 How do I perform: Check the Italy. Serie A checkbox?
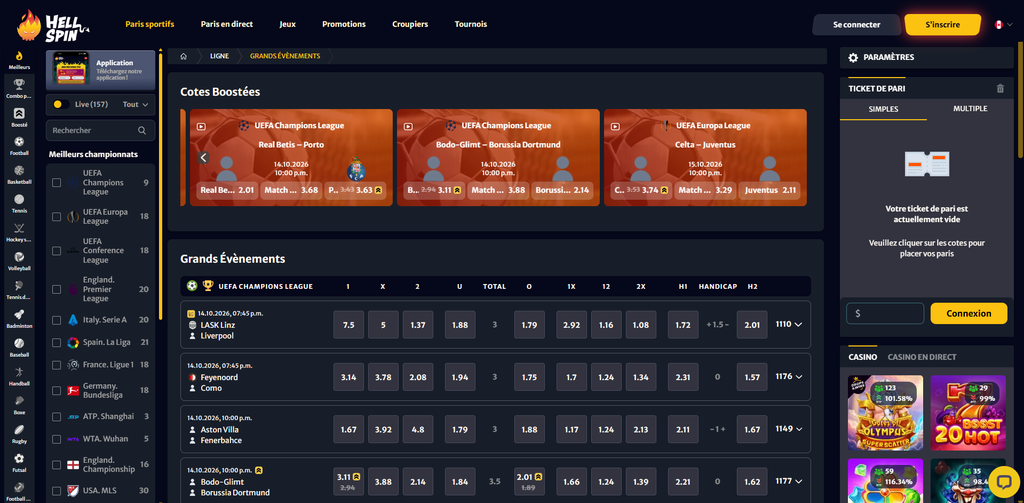click(x=57, y=320)
